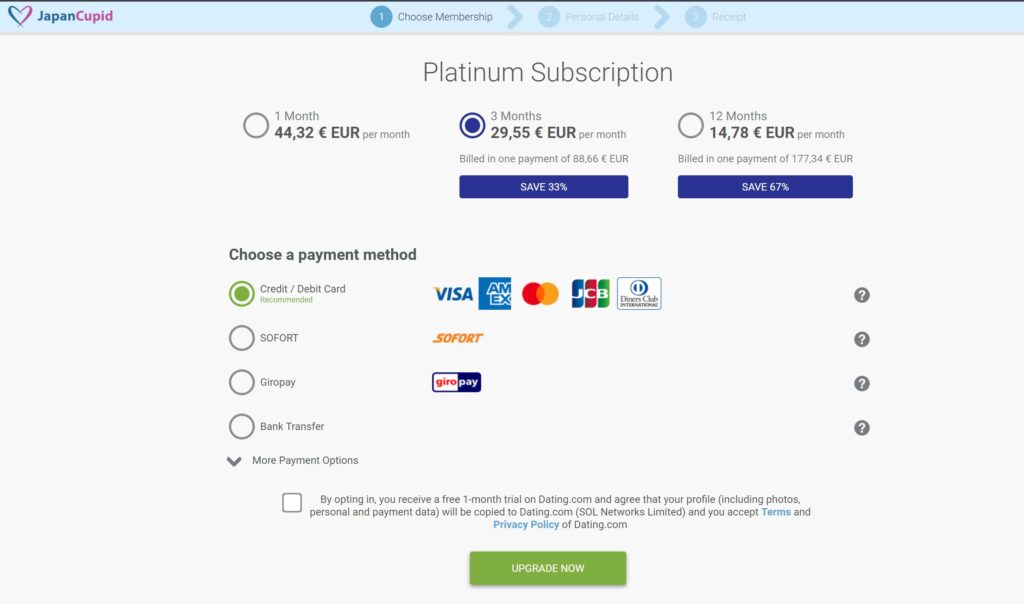Click the Visa card icon
The height and width of the screenshot is (604, 1024).
click(x=452, y=294)
